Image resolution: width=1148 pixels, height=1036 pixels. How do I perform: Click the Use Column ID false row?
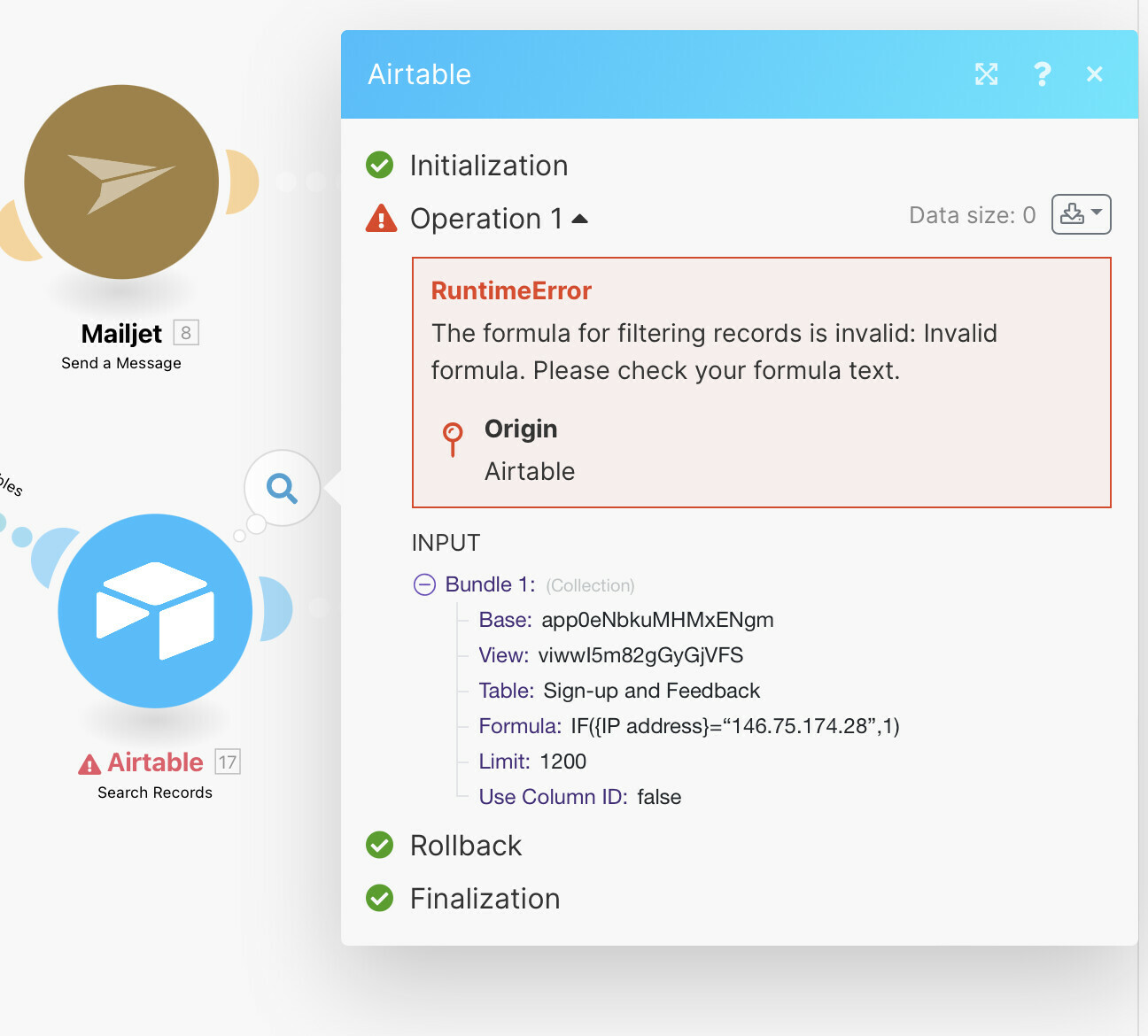point(580,797)
